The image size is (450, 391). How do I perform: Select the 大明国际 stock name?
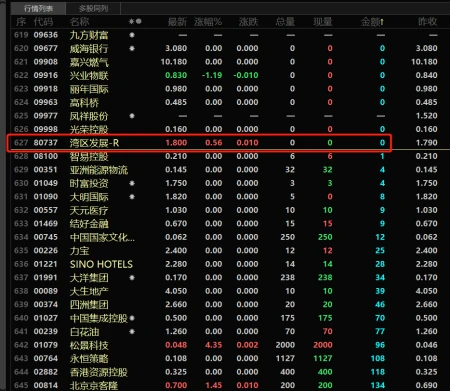[x=89, y=197]
